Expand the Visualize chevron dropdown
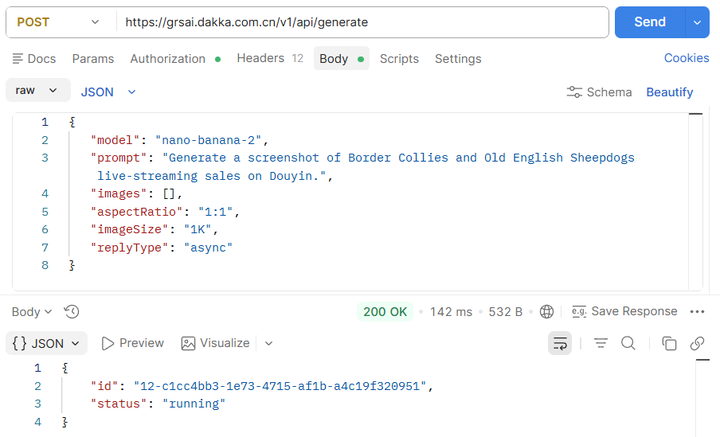This screenshot has width=720, height=437. click(x=269, y=343)
